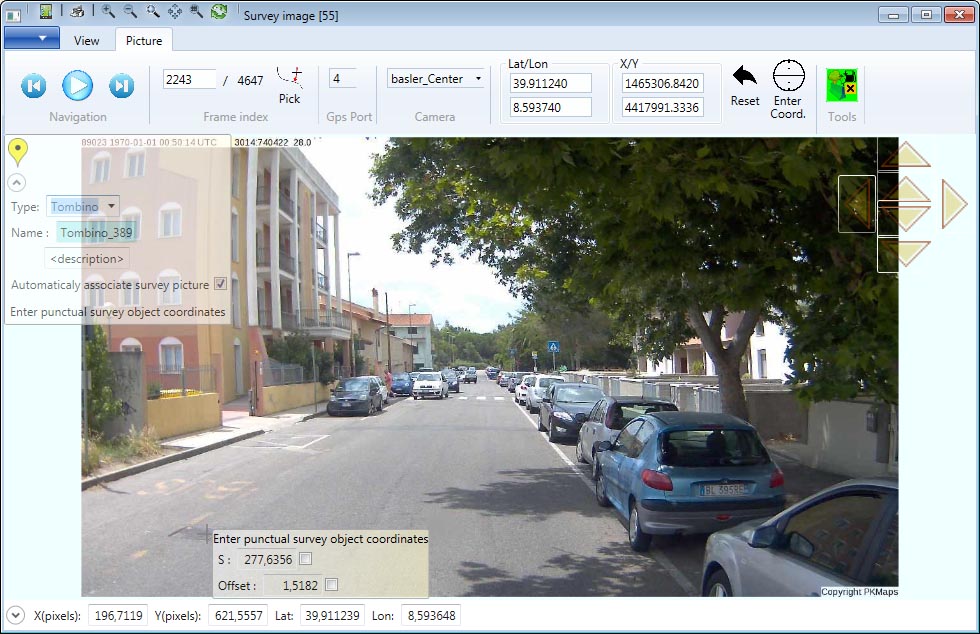Zoom out with the minus magnifier
Screen dimensions: 980x634
tap(130, 11)
